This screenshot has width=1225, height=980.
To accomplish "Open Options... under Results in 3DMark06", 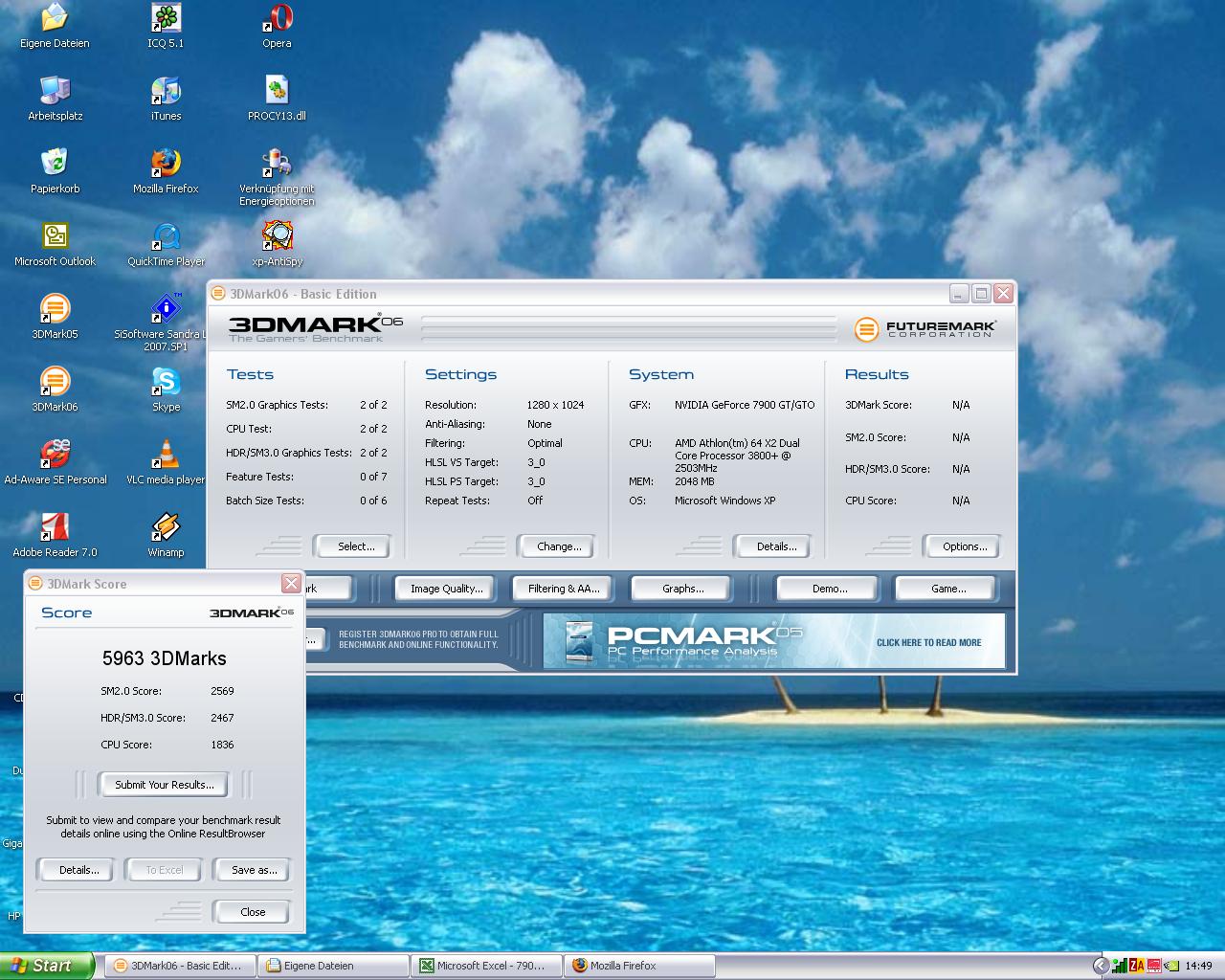I will pyautogui.click(x=965, y=546).
